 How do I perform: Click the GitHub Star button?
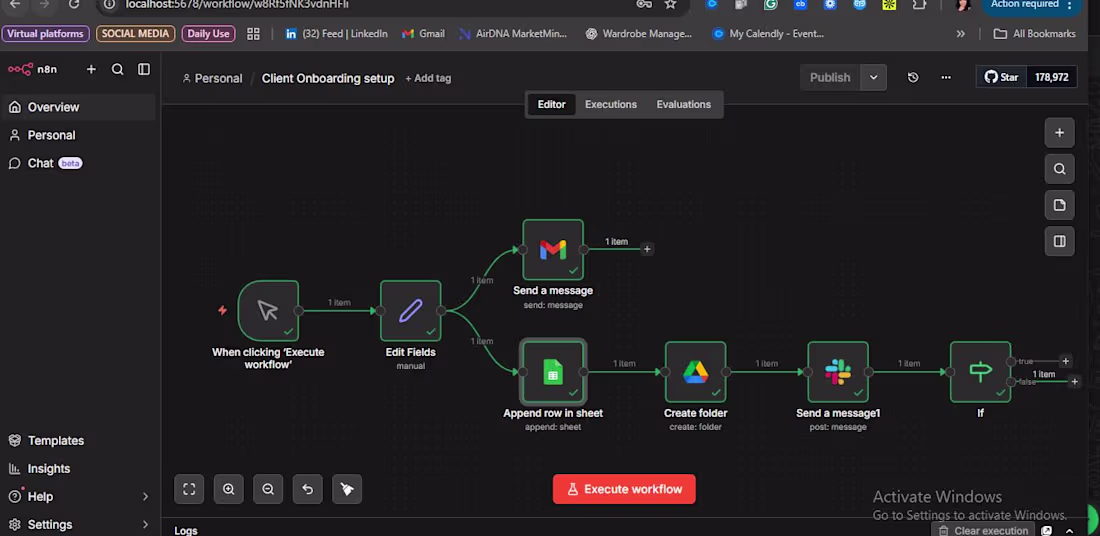pos(1001,77)
